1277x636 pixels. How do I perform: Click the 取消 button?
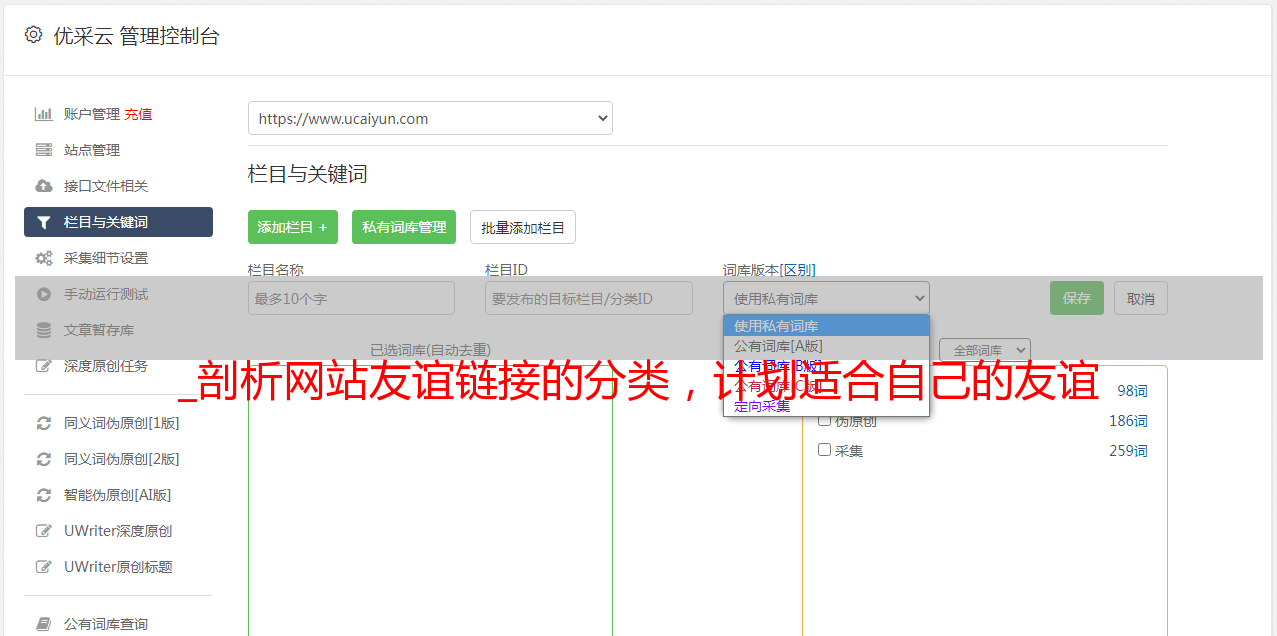(1141, 298)
